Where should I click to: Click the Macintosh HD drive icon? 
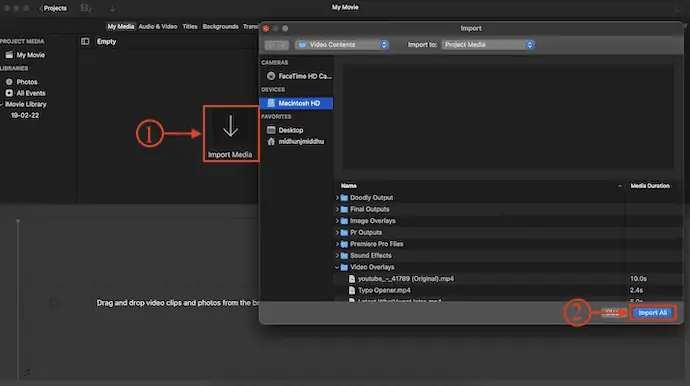click(x=271, y=103)
